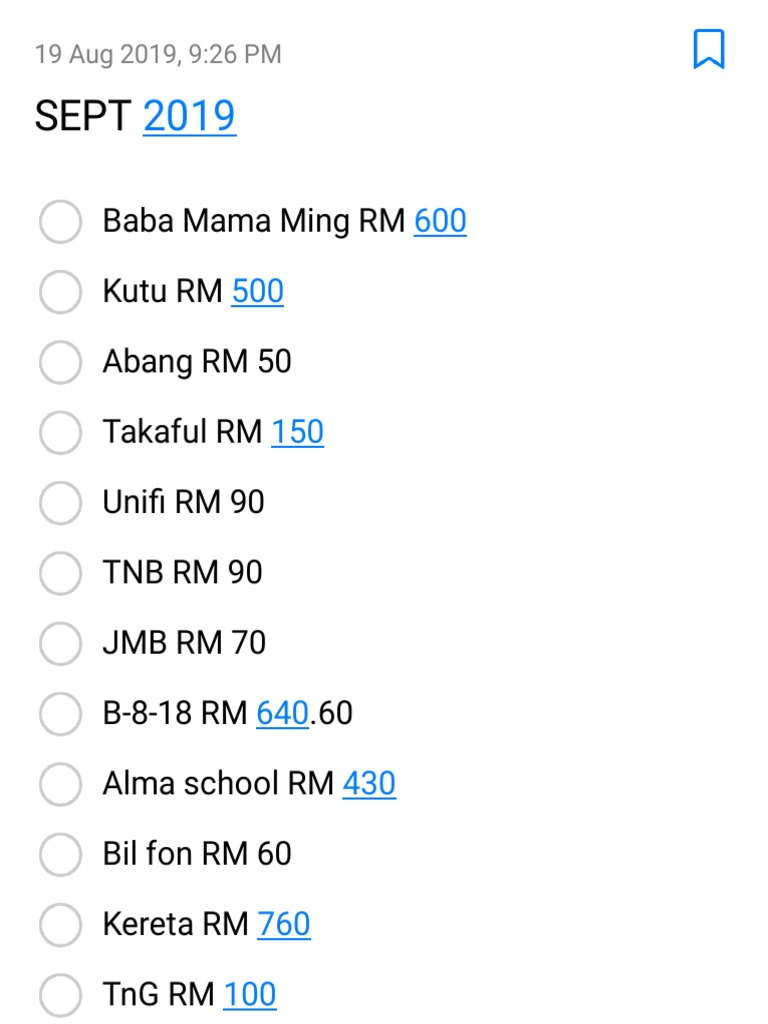
Task: Open the 430 link beside Alma school
Action: [x=369, y=783]
